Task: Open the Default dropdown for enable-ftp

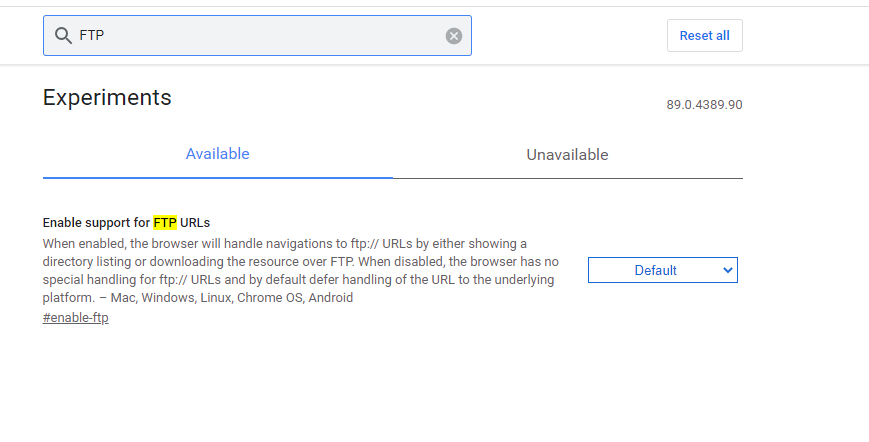Action: coord(663,270)
